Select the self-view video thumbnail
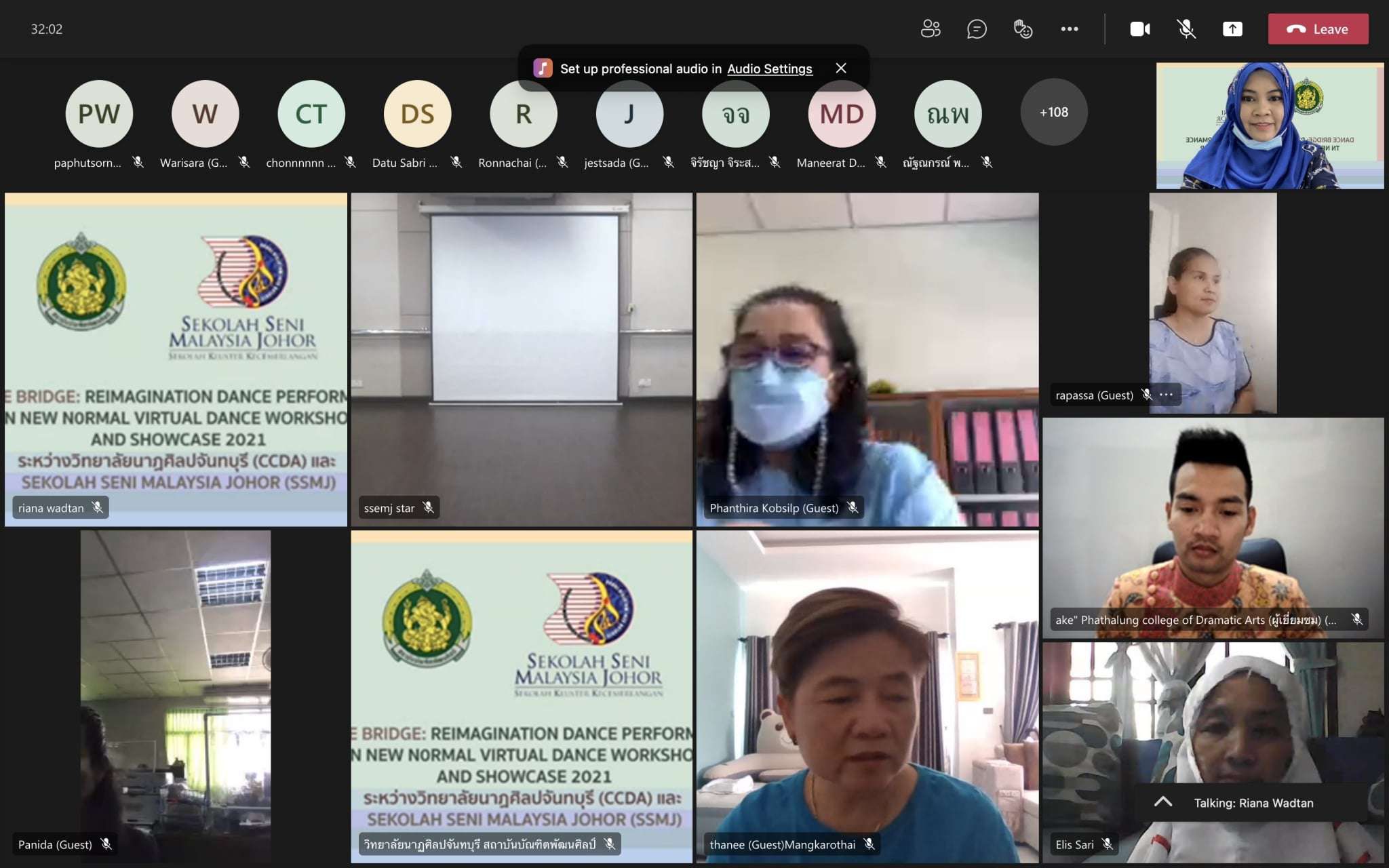Screen dimensions: 1389x868 [1270, 126]
